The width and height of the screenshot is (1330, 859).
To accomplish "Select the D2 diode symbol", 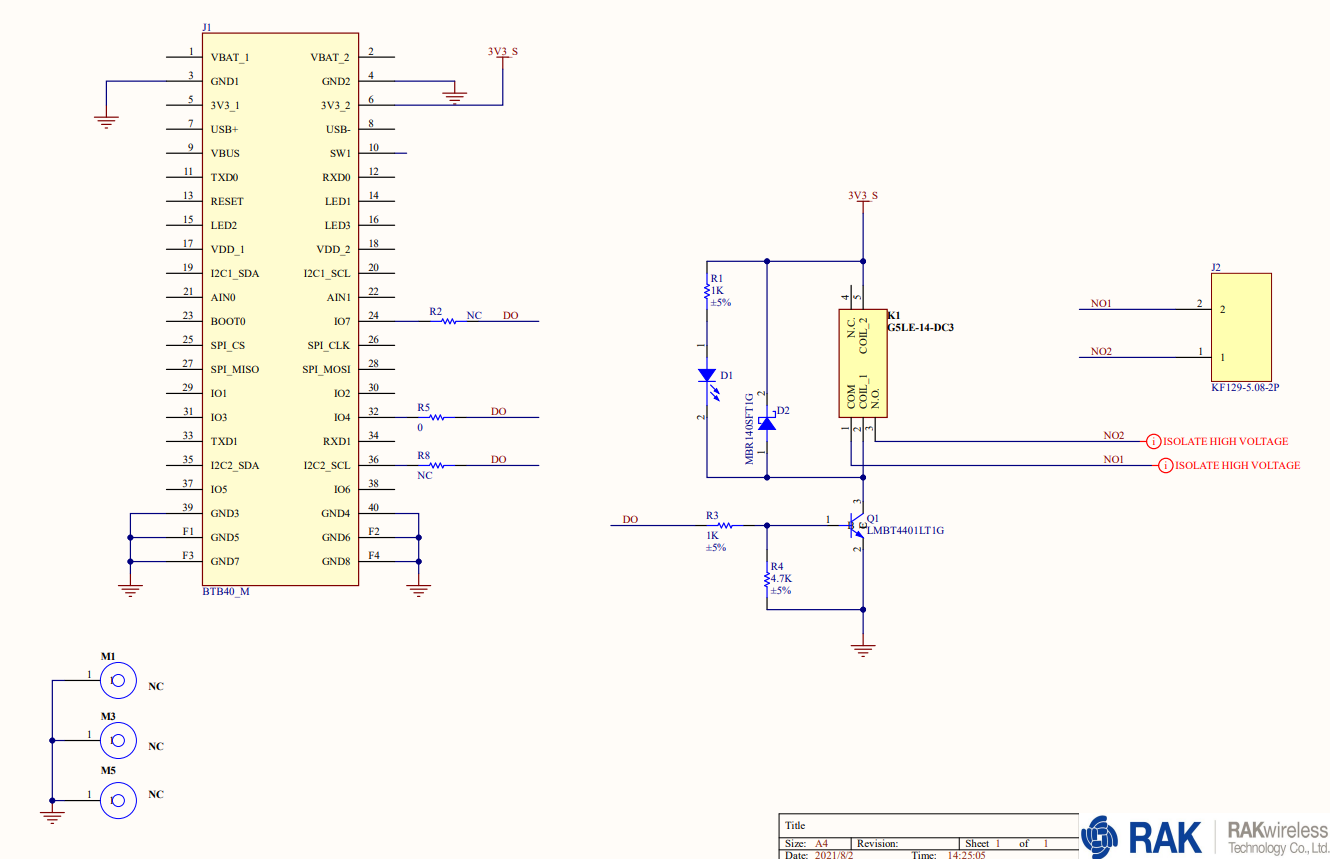I will point(767,422).
